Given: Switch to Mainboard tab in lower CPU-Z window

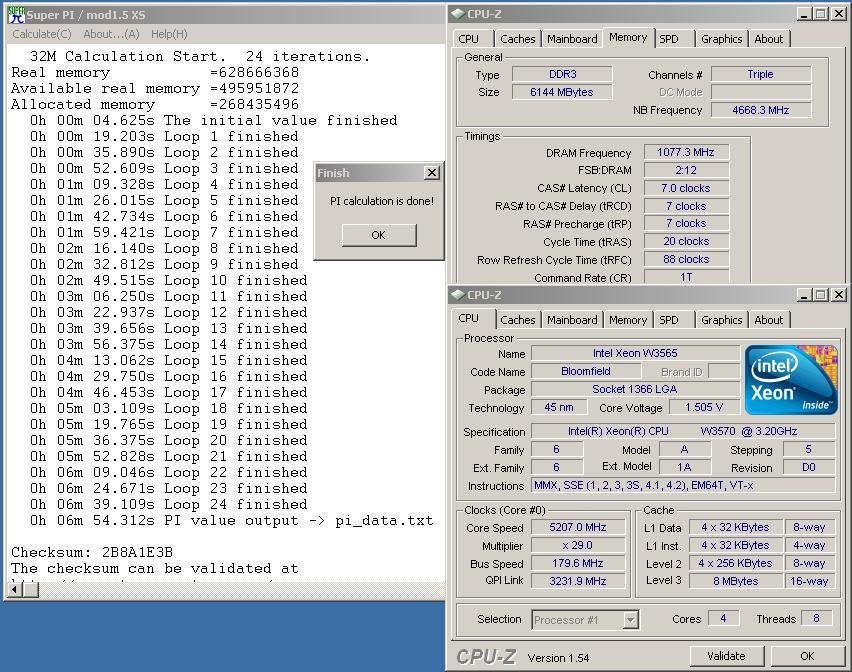Looking at the screenshot, I should 572,320.
